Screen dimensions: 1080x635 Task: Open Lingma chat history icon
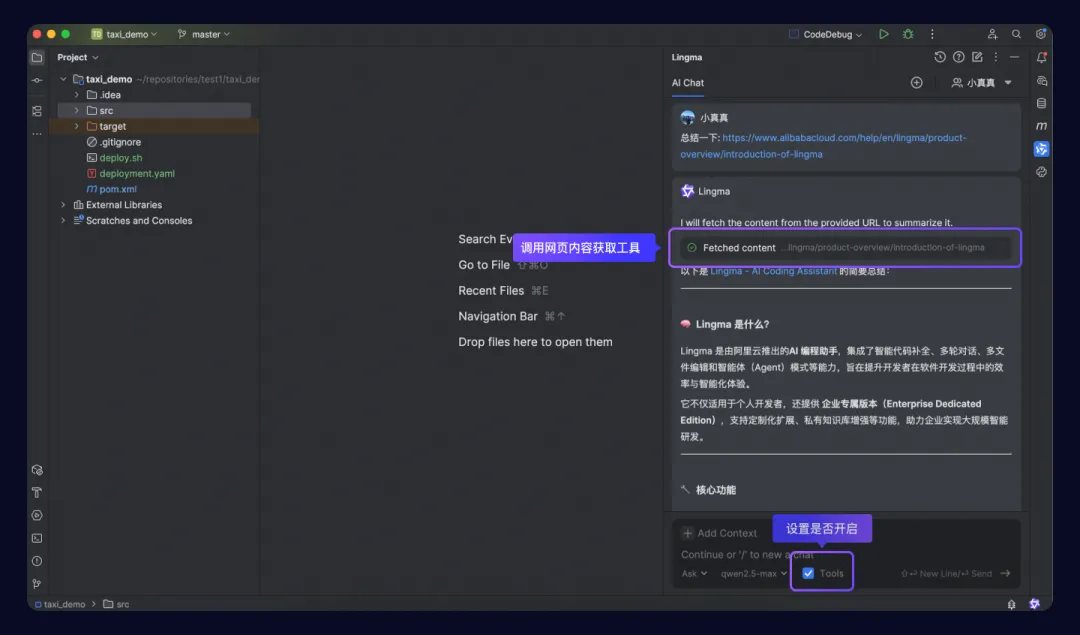click(x=939, y=57)
